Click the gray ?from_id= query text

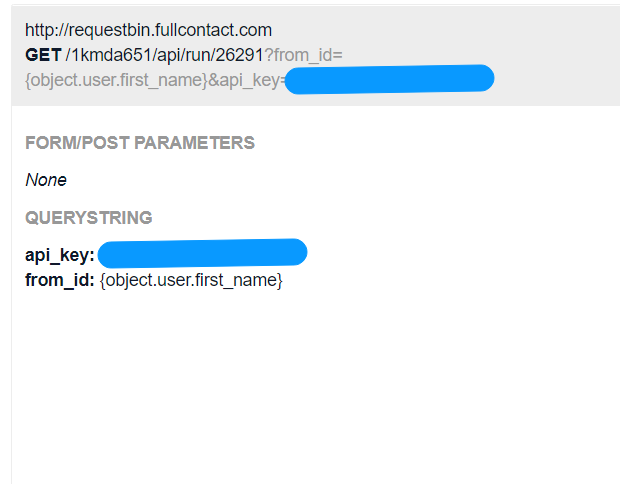tap(303, 55)
